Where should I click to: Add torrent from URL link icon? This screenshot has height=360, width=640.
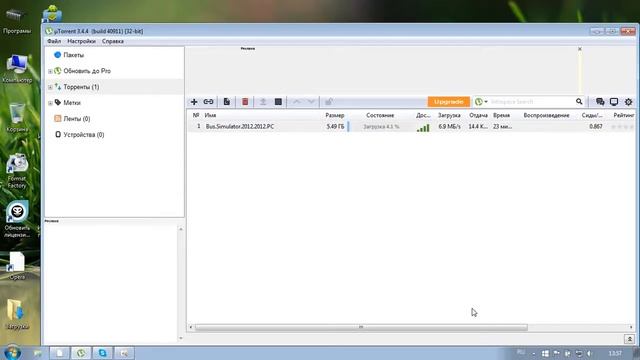pyautogui.click(x=208, y=102)
